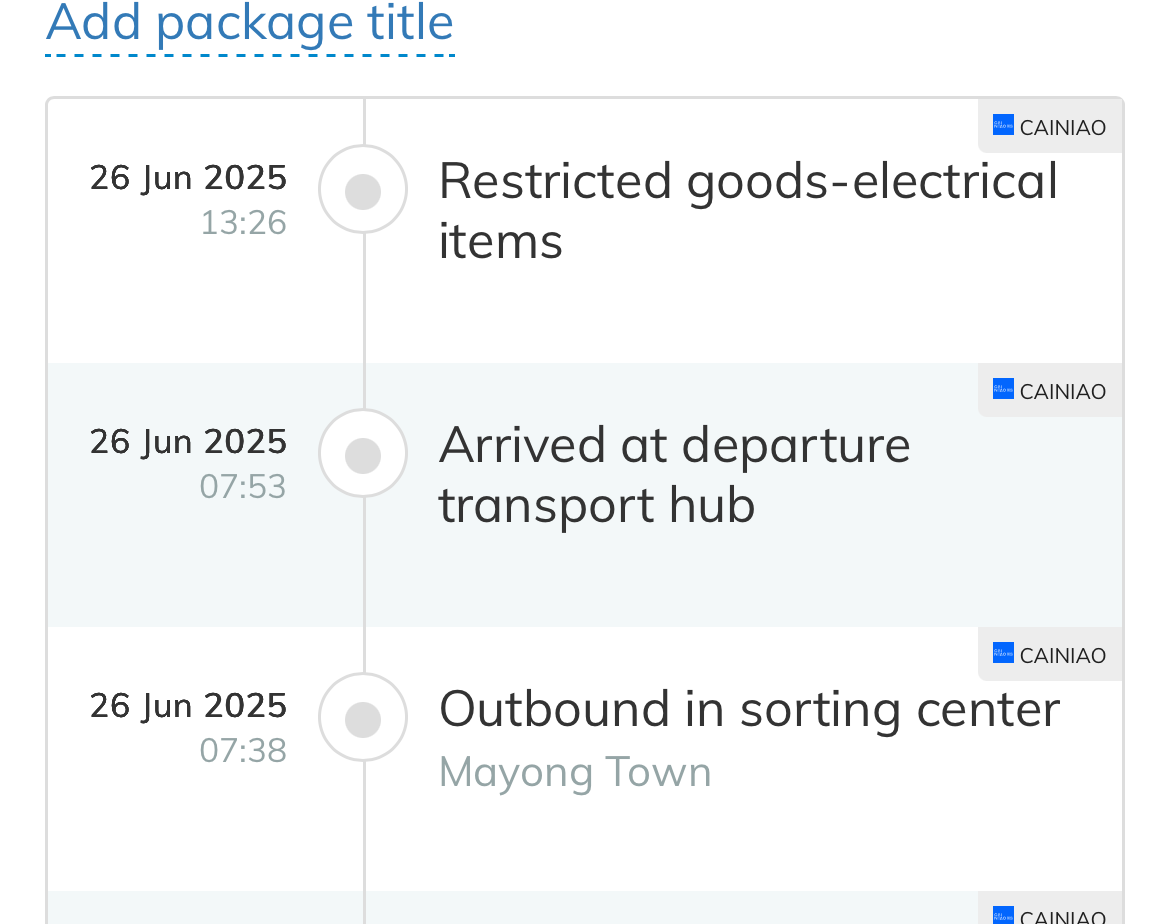Select the timeline marker for 07:53 event
Viewport: 1170px width, 924px height.
[x=363, y=454]
